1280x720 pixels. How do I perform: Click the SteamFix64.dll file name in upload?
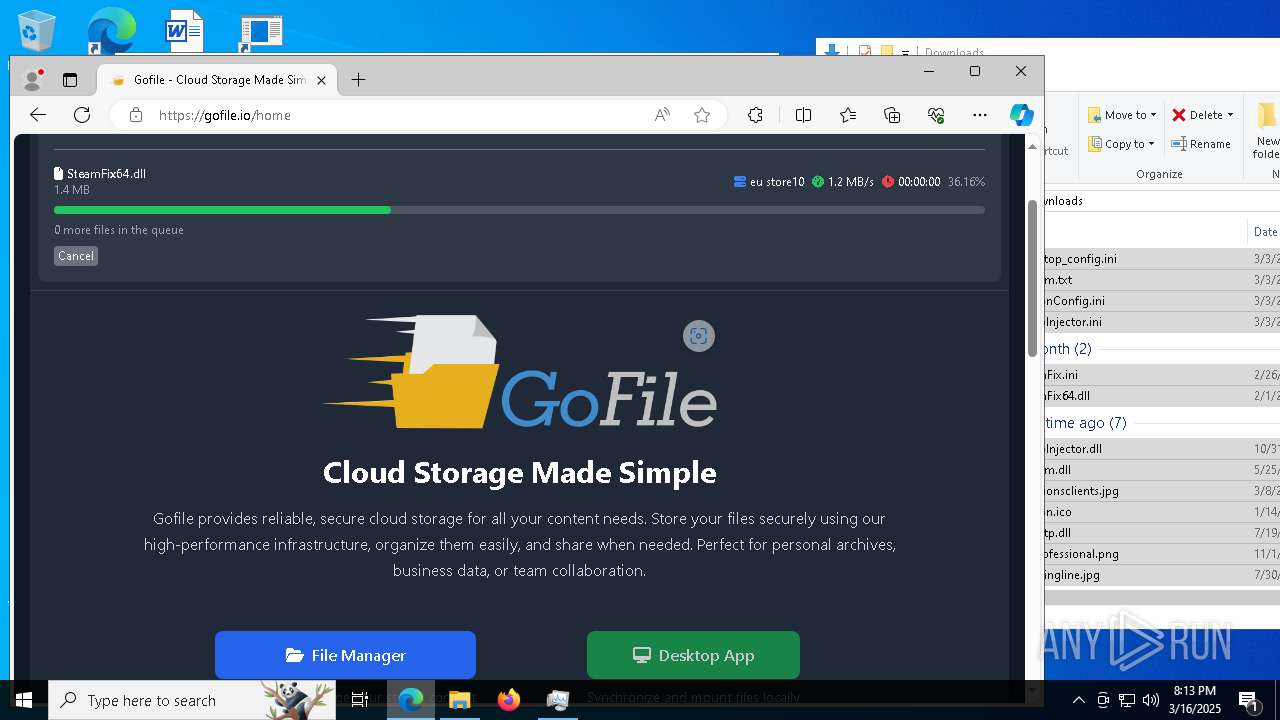point(106,174)
